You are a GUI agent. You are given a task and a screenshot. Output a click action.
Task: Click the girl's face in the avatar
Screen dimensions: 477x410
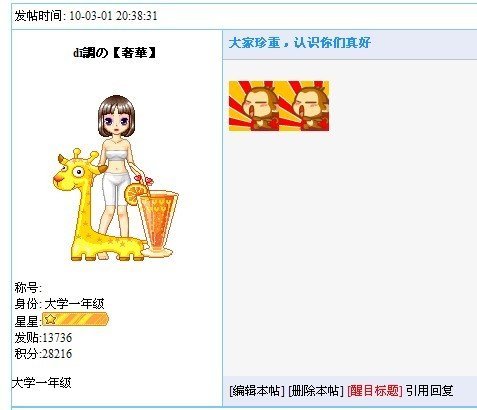116,121
